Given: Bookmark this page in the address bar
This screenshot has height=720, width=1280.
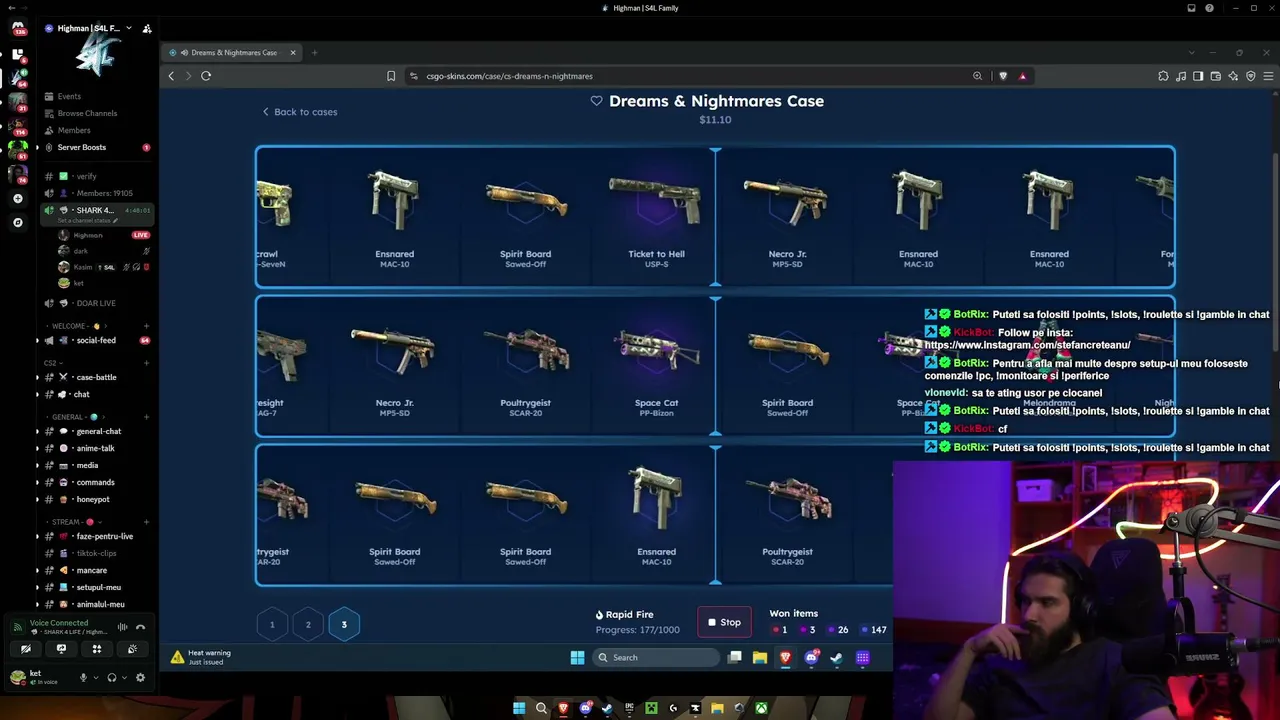Looking at the screenshot, I should point(391,76).
